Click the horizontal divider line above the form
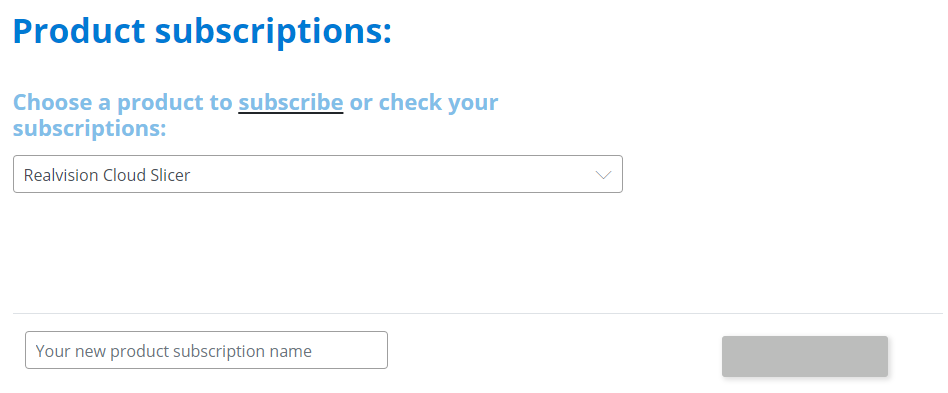948x393 pixels. tap(478, 313)
